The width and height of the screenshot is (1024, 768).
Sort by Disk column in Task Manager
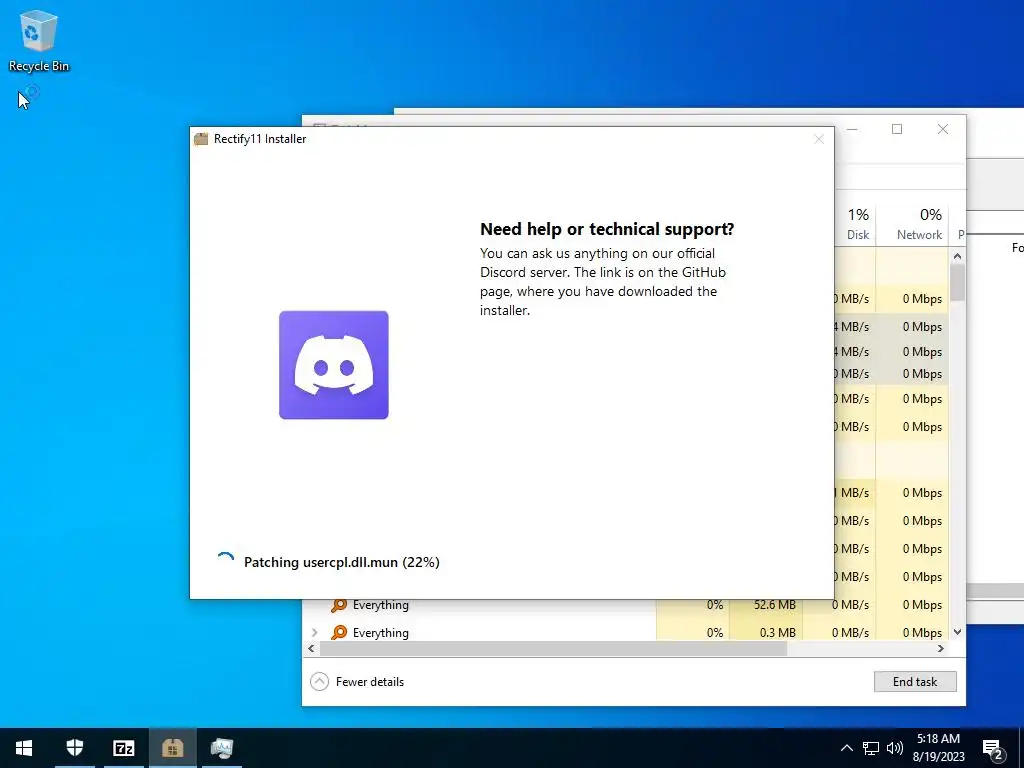point(857,223)
